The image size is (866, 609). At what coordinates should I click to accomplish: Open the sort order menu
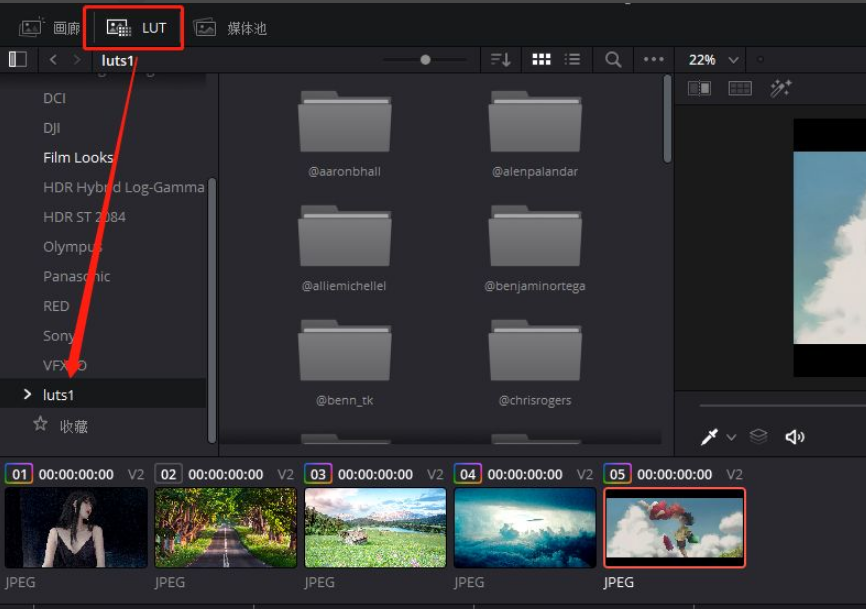[x=500, y=60]
